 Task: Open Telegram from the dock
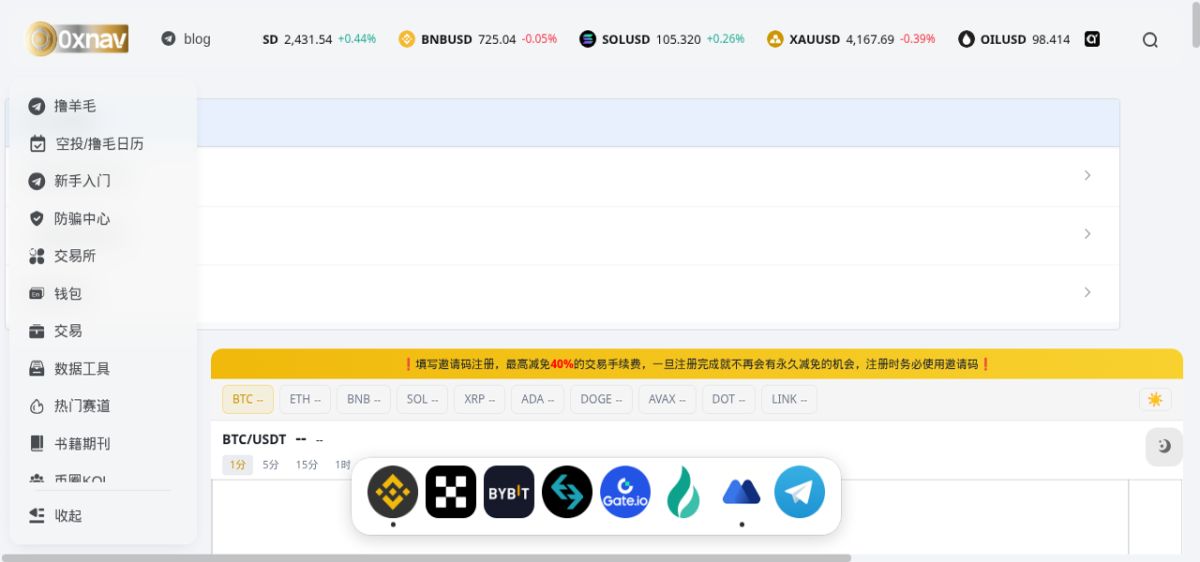tap(799, 491)
